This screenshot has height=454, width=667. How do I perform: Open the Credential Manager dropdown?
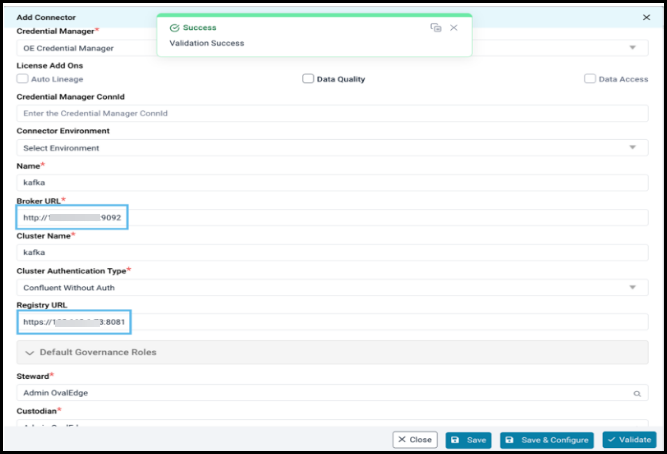tap(632, 48)
